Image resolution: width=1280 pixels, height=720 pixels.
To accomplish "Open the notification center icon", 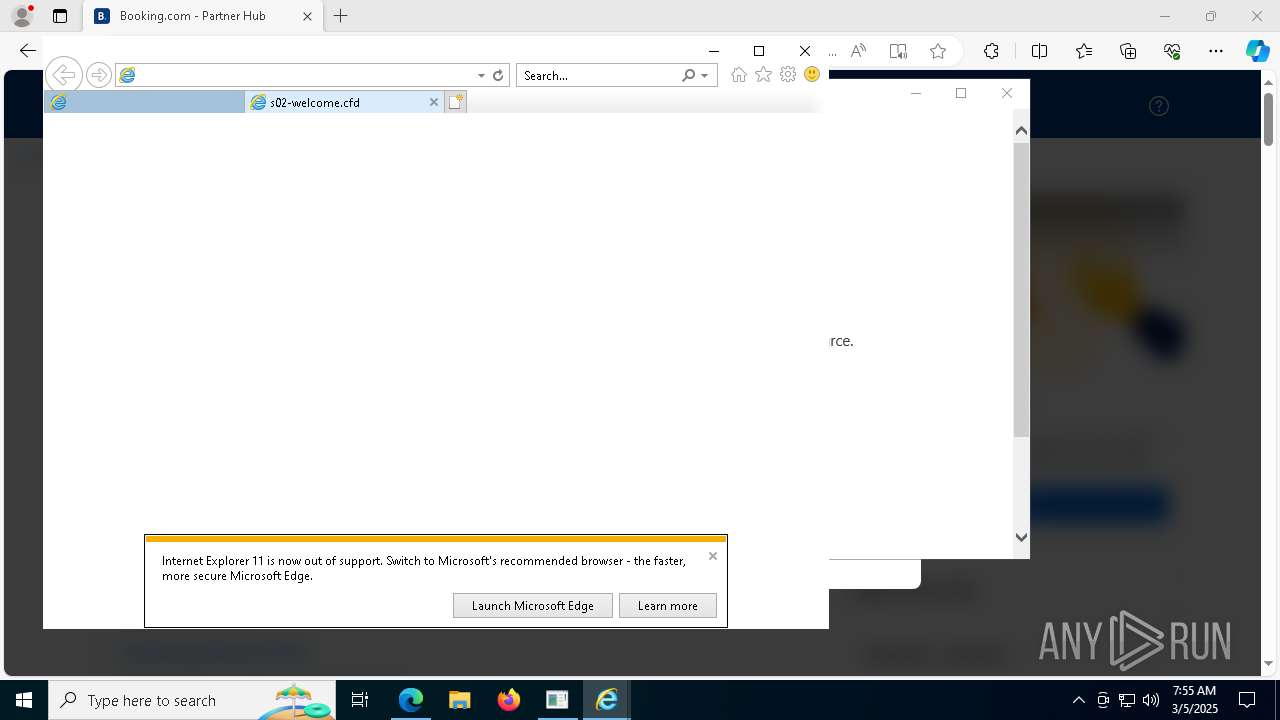I will 1247,700.
